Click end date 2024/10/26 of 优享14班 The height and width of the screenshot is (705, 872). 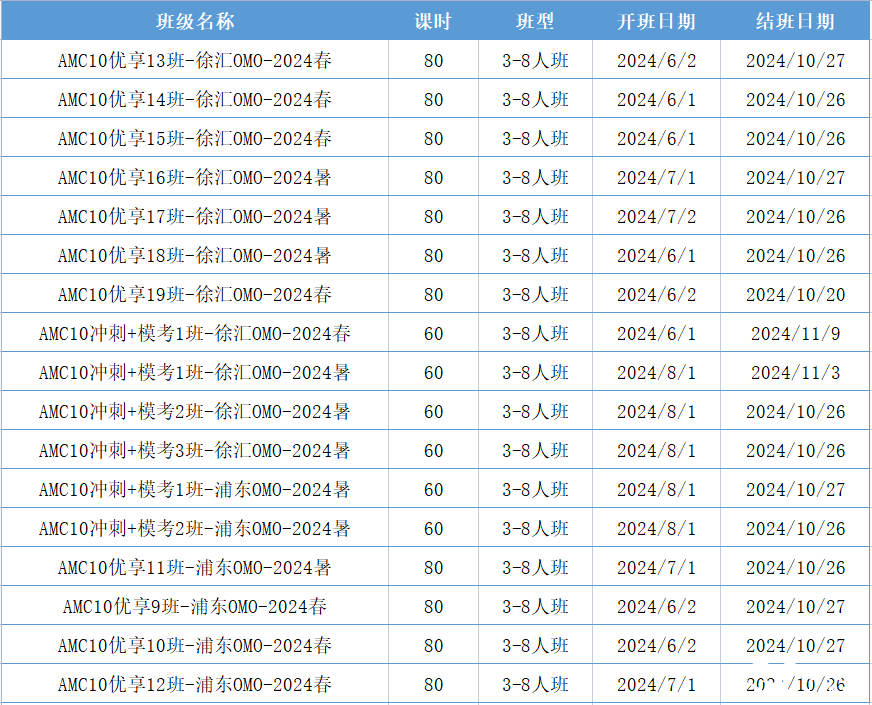coord(795,99)
